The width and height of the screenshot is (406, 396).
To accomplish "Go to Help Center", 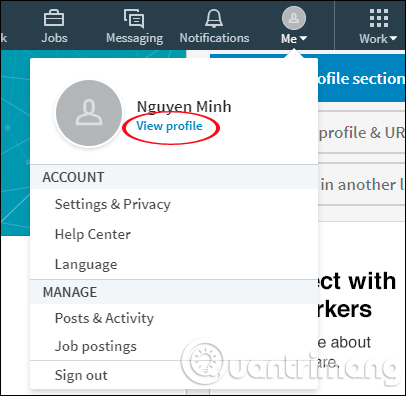I will point(93,234).
